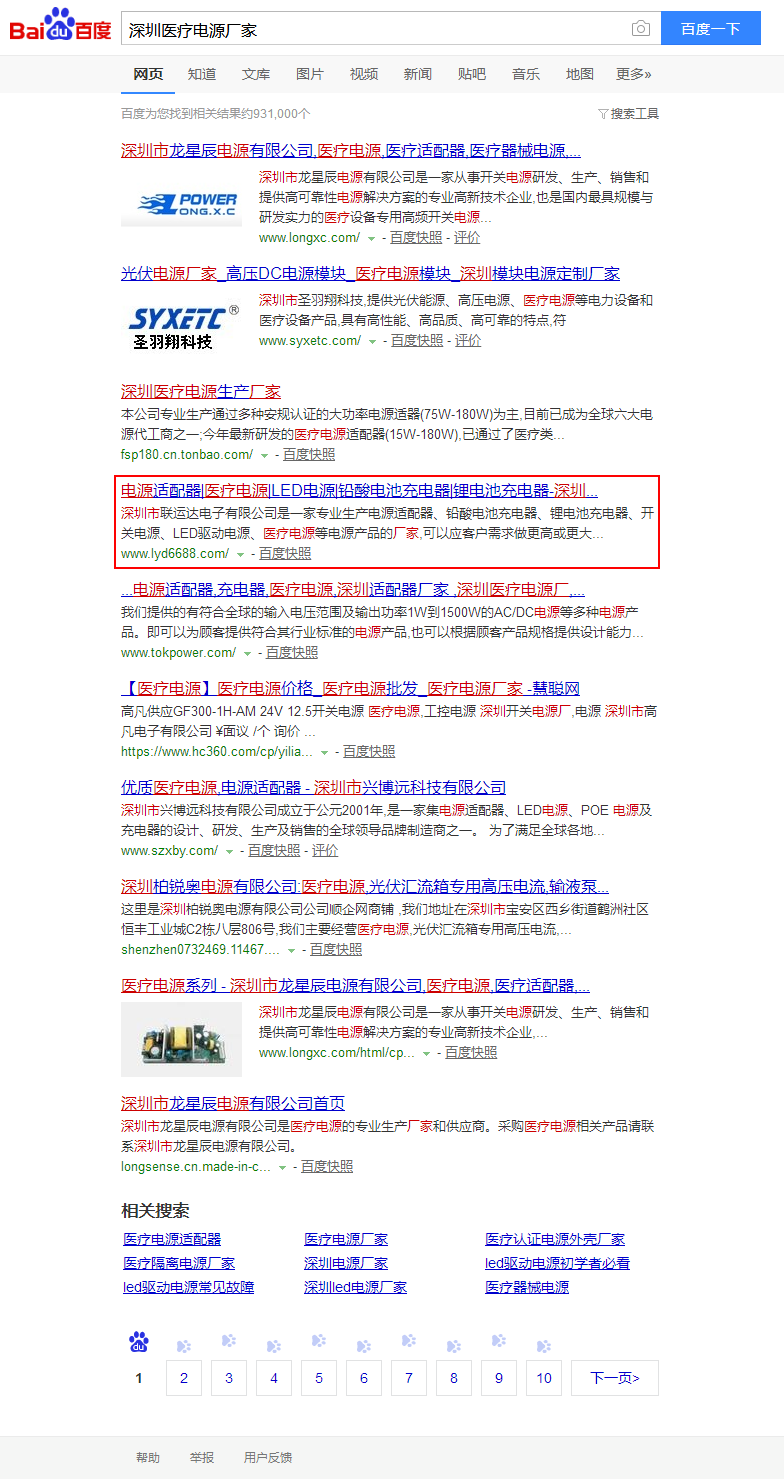Open the 贴吧 tab
Viewport: 784px width, 1479px height.
pos(472,74)
